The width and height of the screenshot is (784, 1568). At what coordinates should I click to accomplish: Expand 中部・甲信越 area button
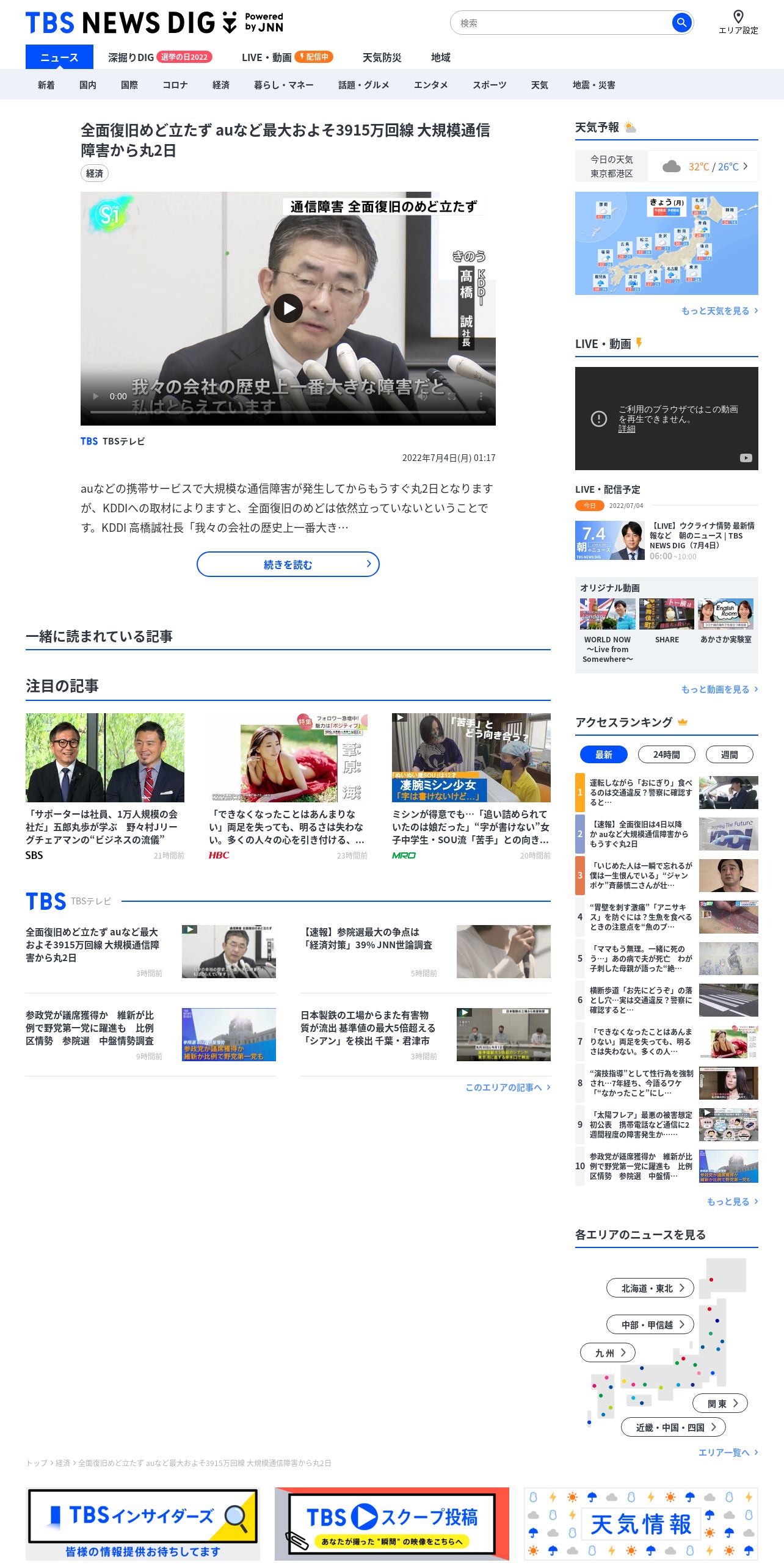tap(650, 1325)
